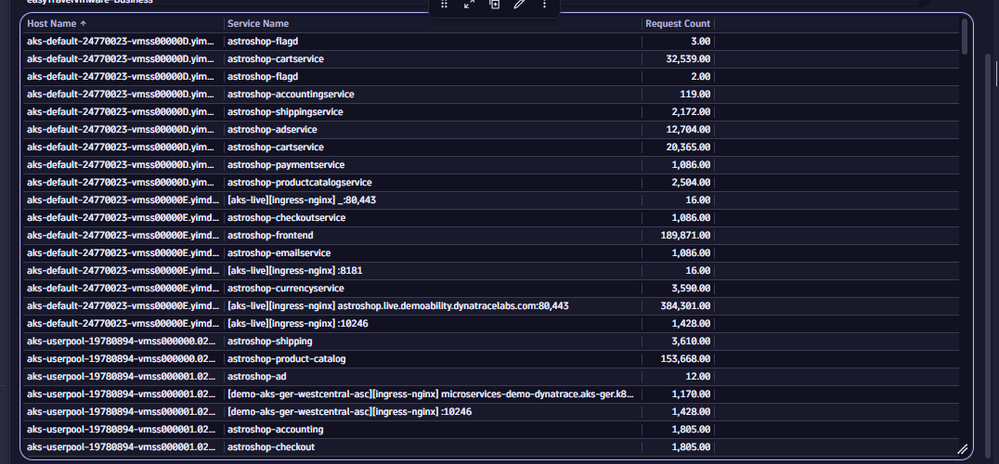
Task: Click the host name in astroshop-checkout row
Action: (122, 447)
